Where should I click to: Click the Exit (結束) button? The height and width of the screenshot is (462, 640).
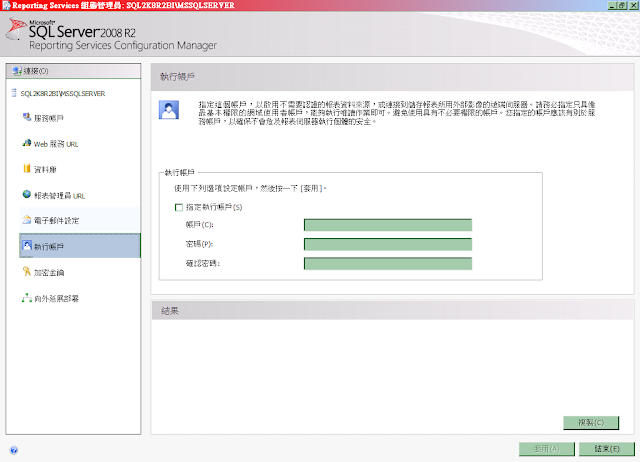[607, 449]
